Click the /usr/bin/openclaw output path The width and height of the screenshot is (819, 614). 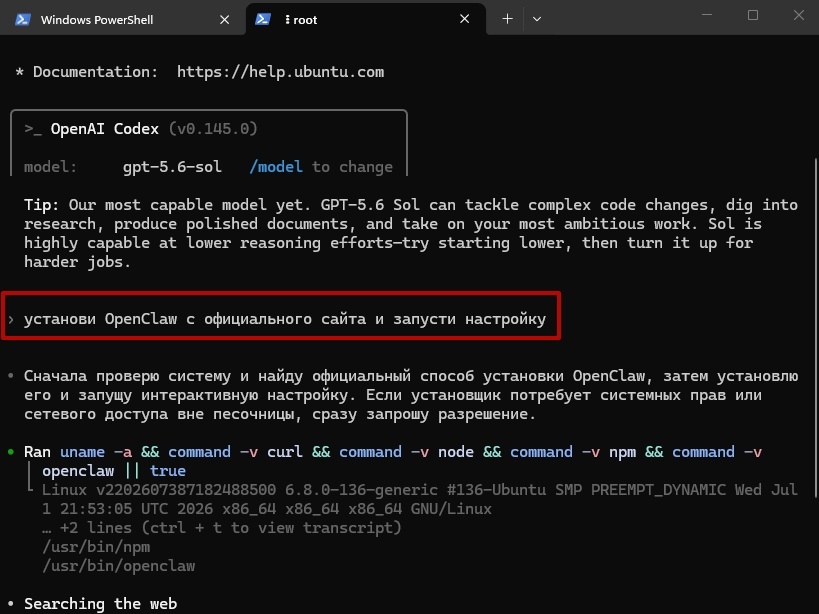119,566
